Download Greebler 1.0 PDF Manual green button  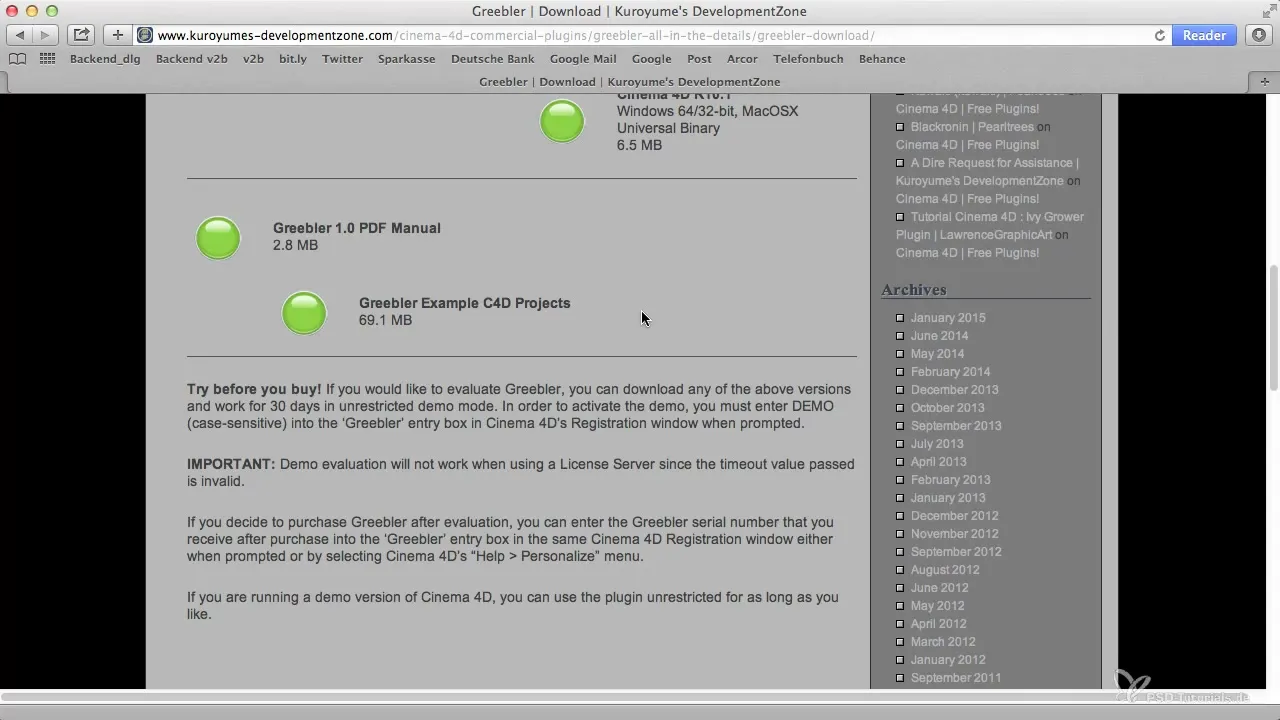[x=218, y=238]
